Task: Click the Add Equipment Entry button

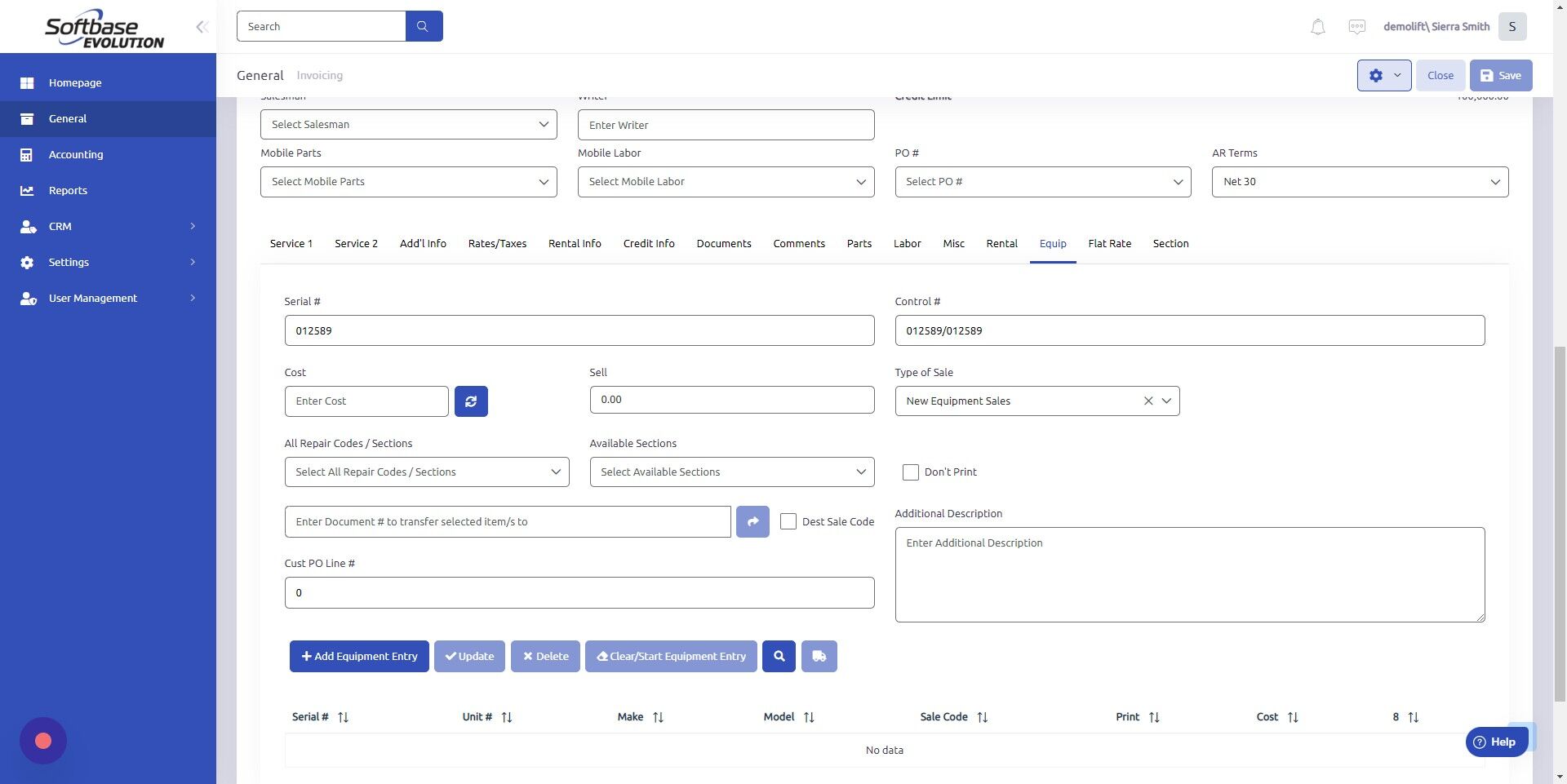Action: pos(359,656)
